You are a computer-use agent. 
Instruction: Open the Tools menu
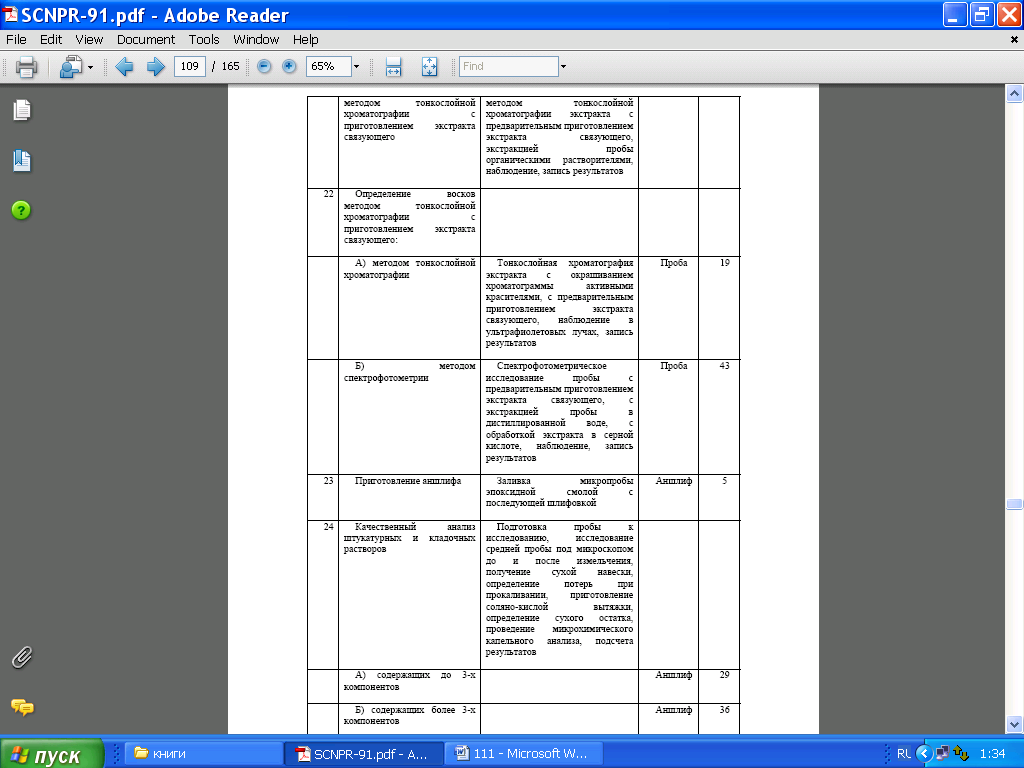tap(204, 40)
